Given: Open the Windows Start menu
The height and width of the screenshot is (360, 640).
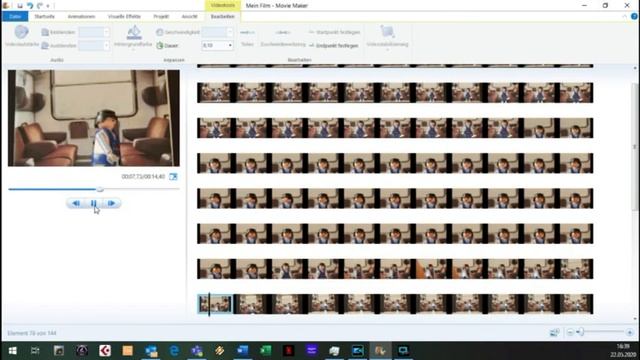Looking at the screenshot, I should pyautogui.click(x=12, y=351).
